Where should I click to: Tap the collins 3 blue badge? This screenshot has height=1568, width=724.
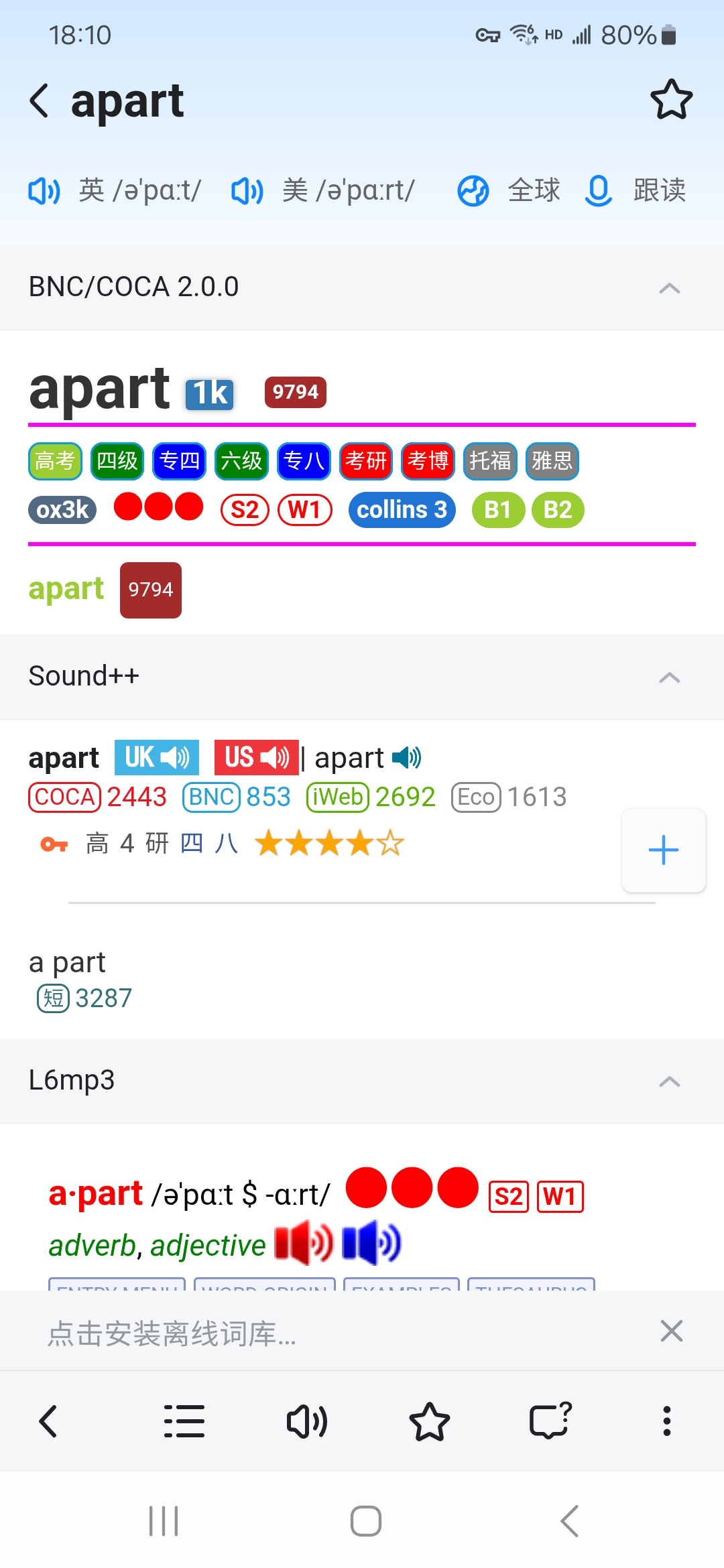402,510
